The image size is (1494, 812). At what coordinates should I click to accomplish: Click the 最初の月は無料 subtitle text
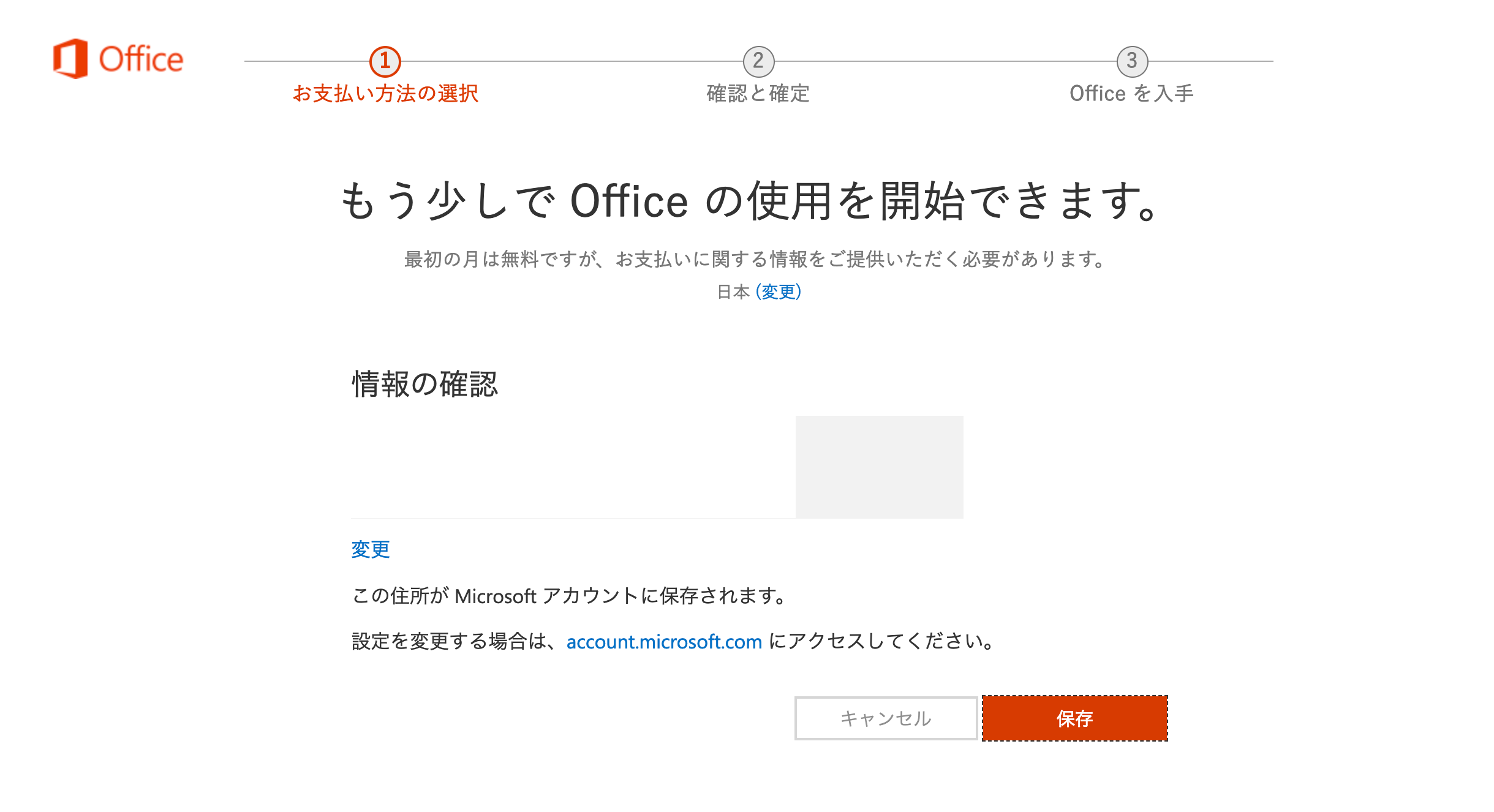tap(755, 259)
